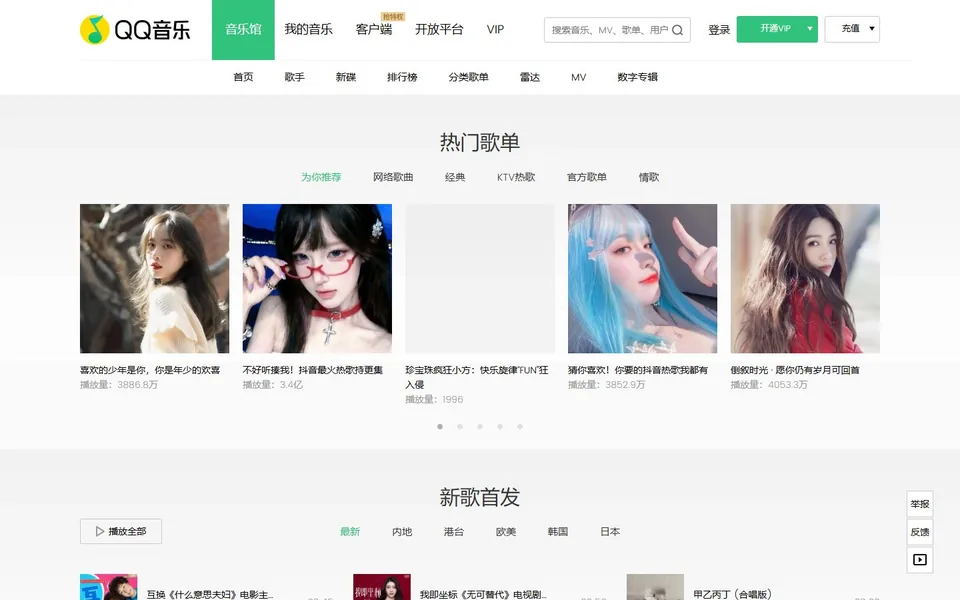Select the 日本 new songs tab
The width and height of the screenshot is (960, 600).
coord(610,531)
